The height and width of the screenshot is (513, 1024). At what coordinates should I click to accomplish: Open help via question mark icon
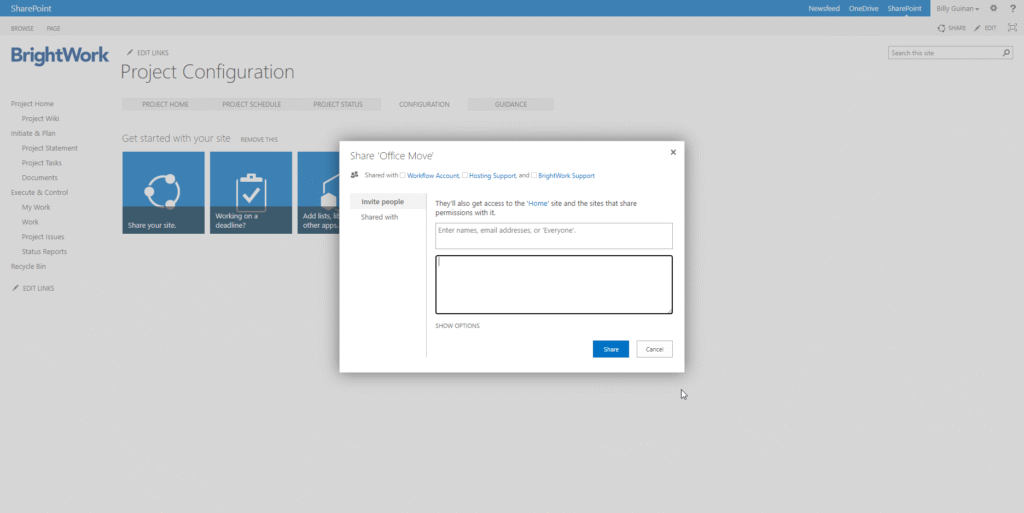coord(1012,8)
